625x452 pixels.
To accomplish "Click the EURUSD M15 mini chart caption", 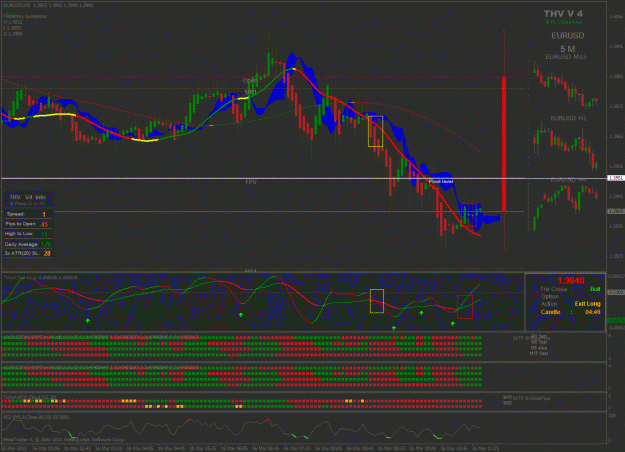I will [566, 57].
